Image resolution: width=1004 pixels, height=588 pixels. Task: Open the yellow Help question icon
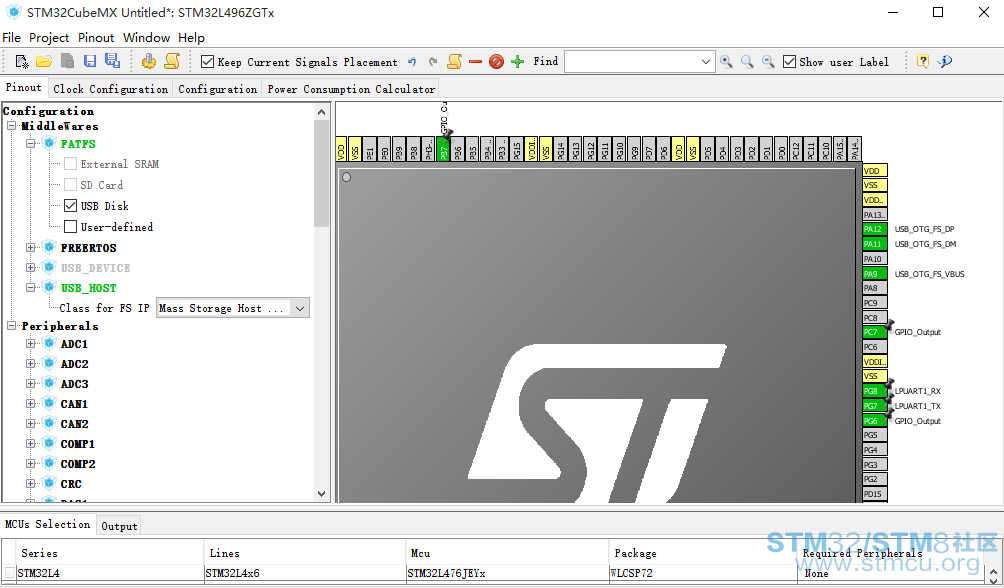[923, 61]
